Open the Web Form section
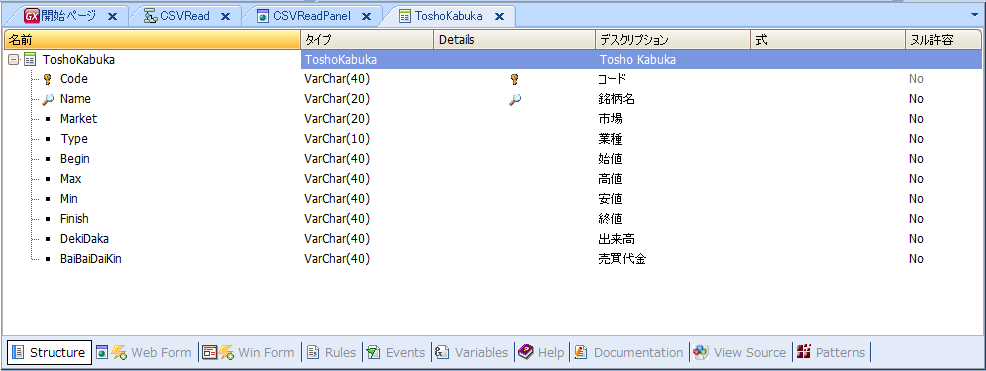The width and height of the screenshot is (986, 371). click(144, 352)
